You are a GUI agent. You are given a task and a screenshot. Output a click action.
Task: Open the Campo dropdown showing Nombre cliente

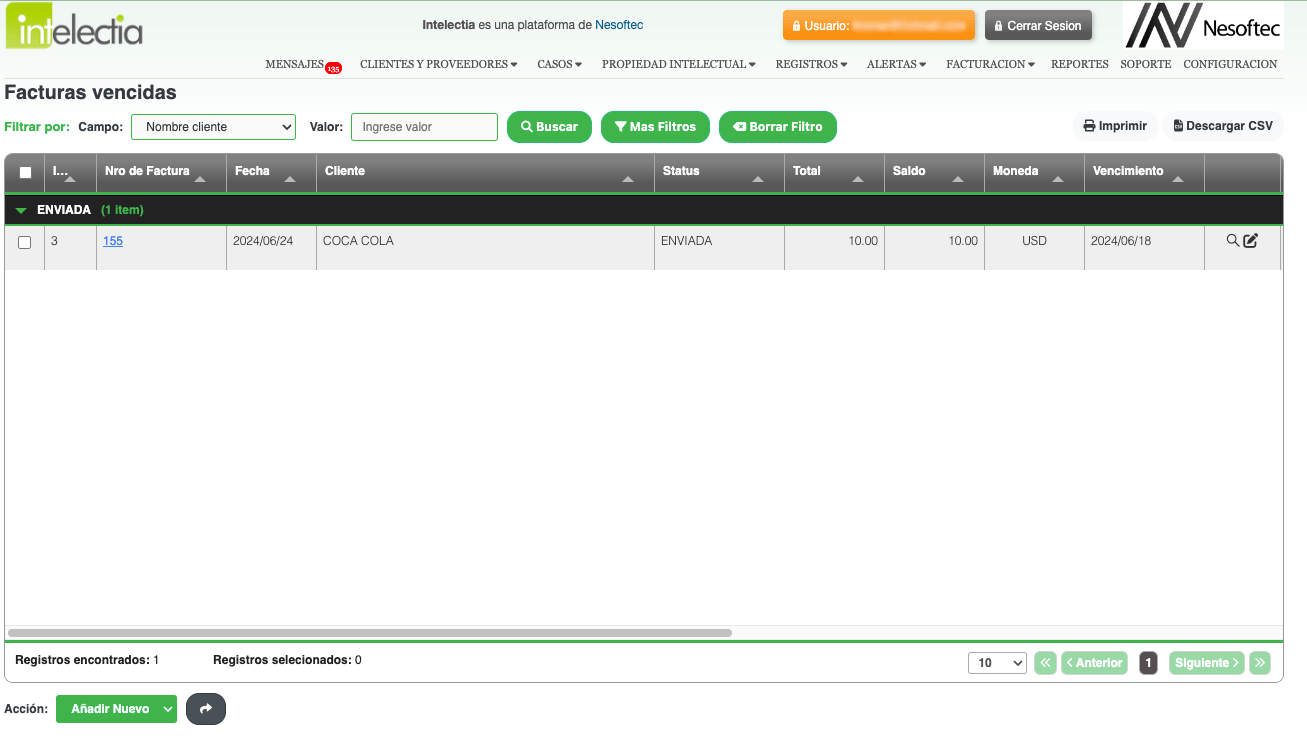point(214,127)
